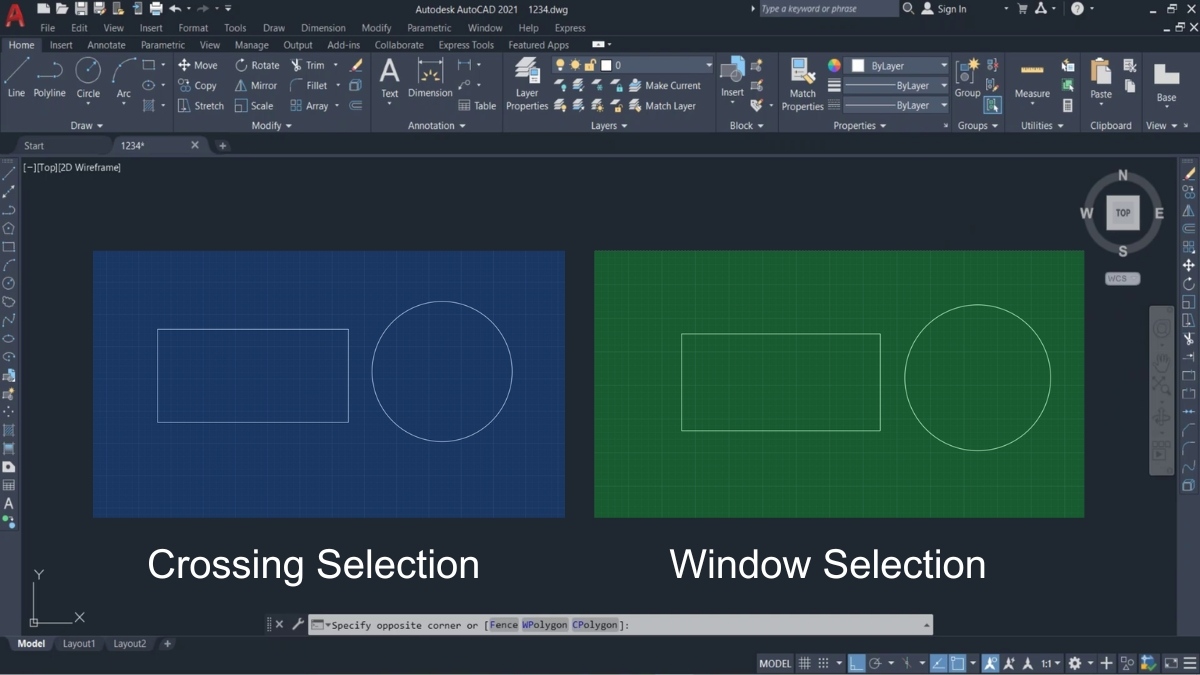Click the white ByLayer color swatch
1200x675 pixels.
pyautogui.click(x=858, y=66)
